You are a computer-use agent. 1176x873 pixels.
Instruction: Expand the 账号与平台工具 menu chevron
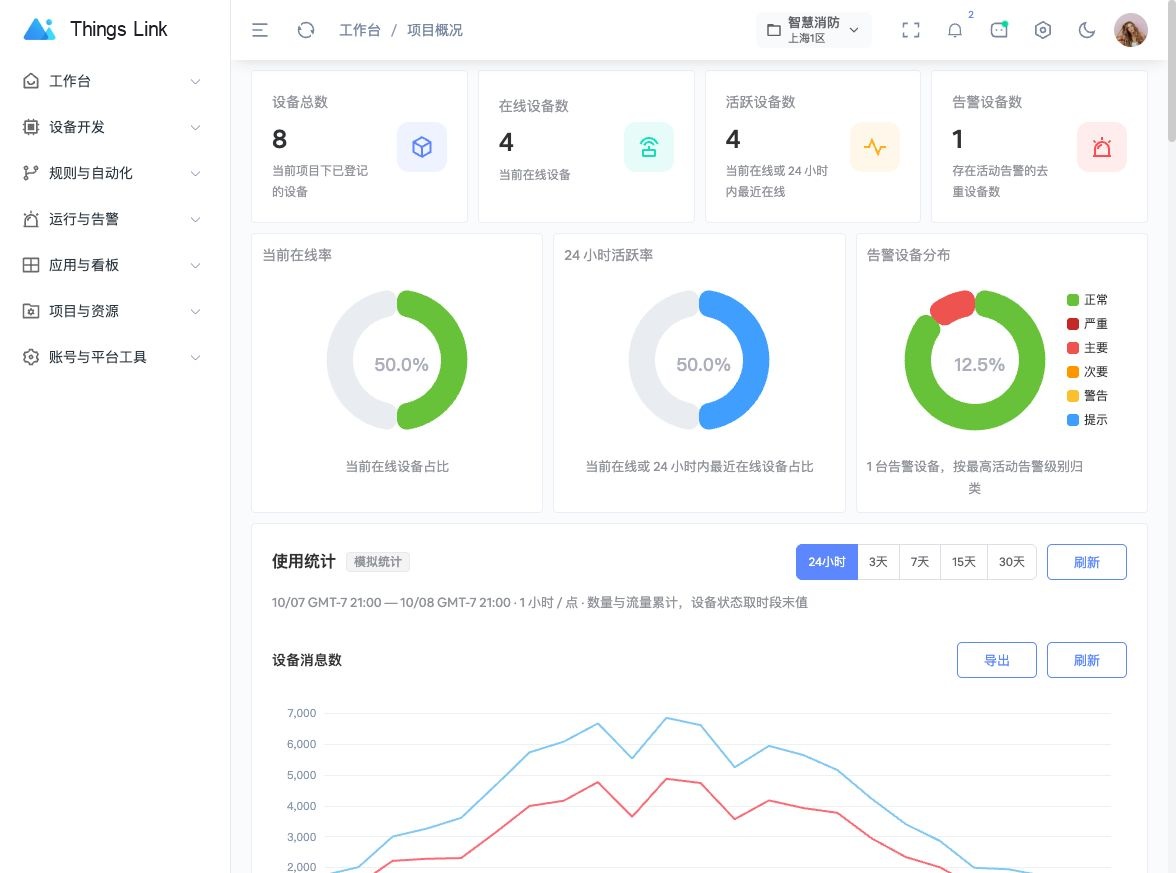[x=195, y=358]
